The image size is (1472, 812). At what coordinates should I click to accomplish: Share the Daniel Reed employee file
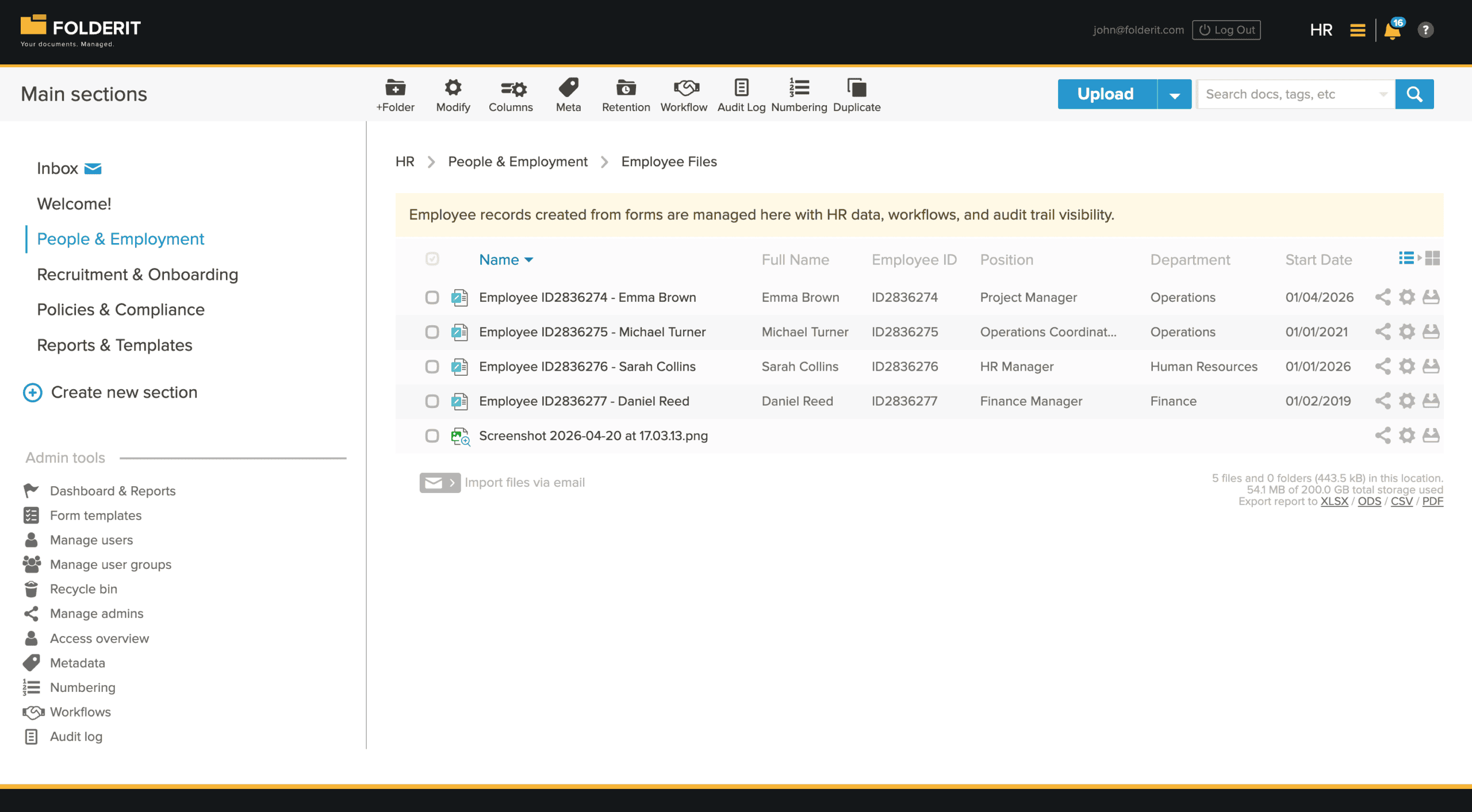pos(1383,401)
